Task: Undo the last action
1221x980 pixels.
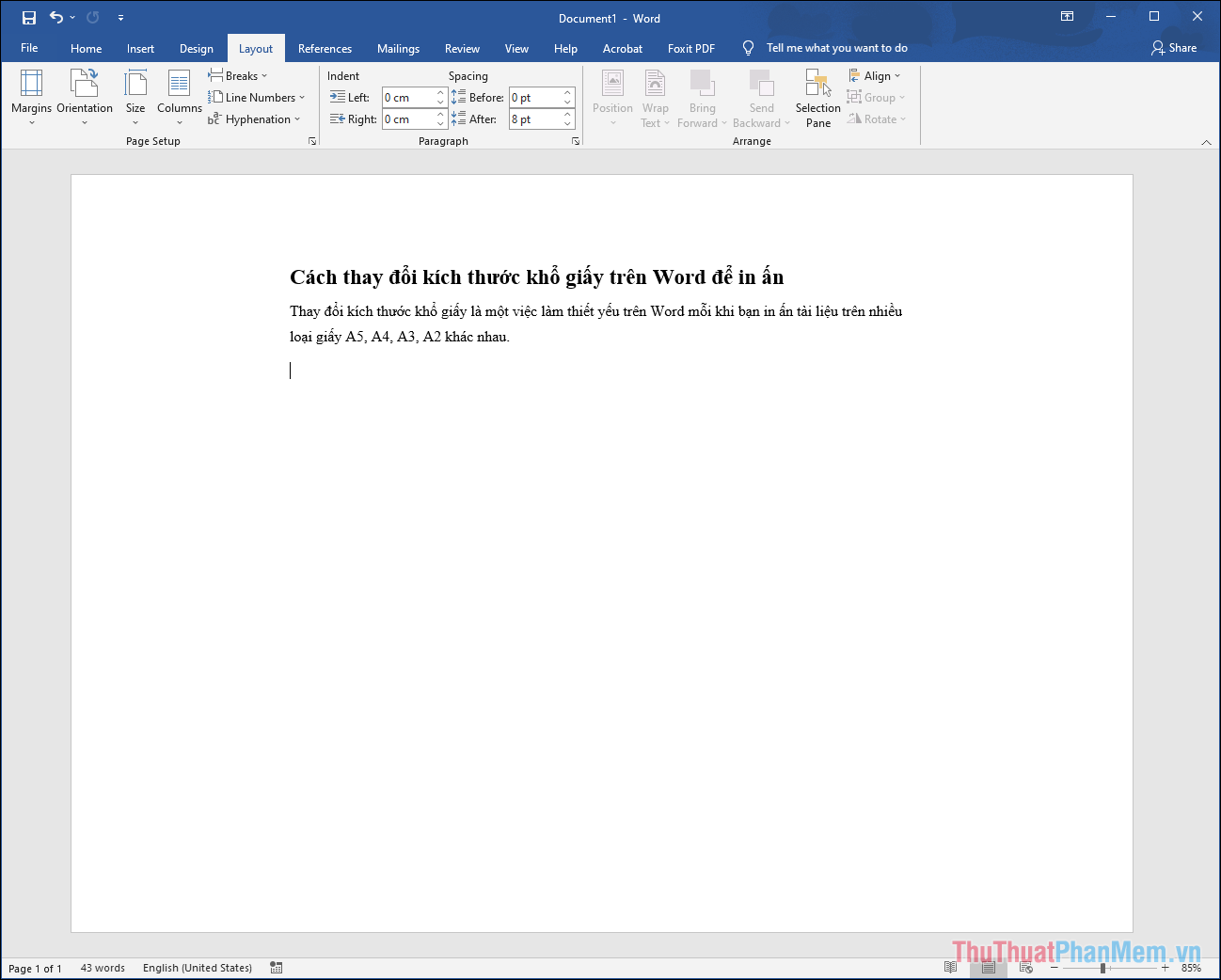Action: 56,18
